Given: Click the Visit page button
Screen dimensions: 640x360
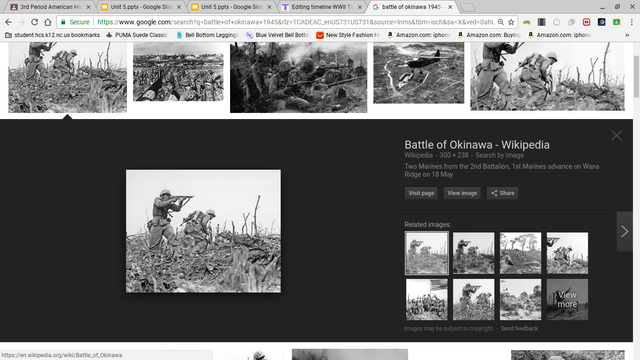Looking at the screenshot, I should (x=421, y=193).
